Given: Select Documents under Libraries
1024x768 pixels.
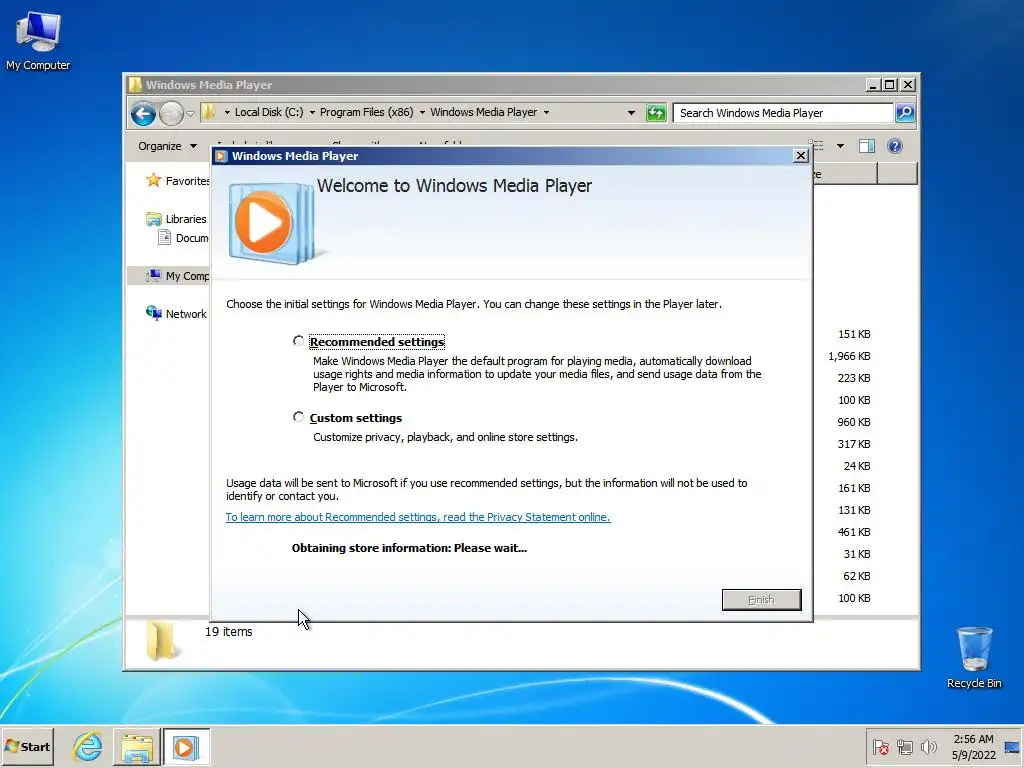Looking at the screenshot, I should click(x=183, y=238).
